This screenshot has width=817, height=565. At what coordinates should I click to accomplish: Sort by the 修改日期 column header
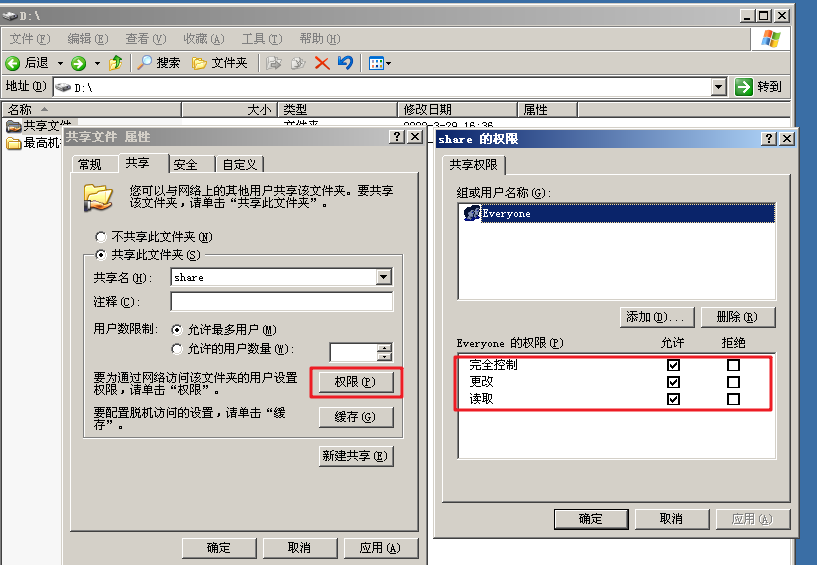(x=457, y=109)
